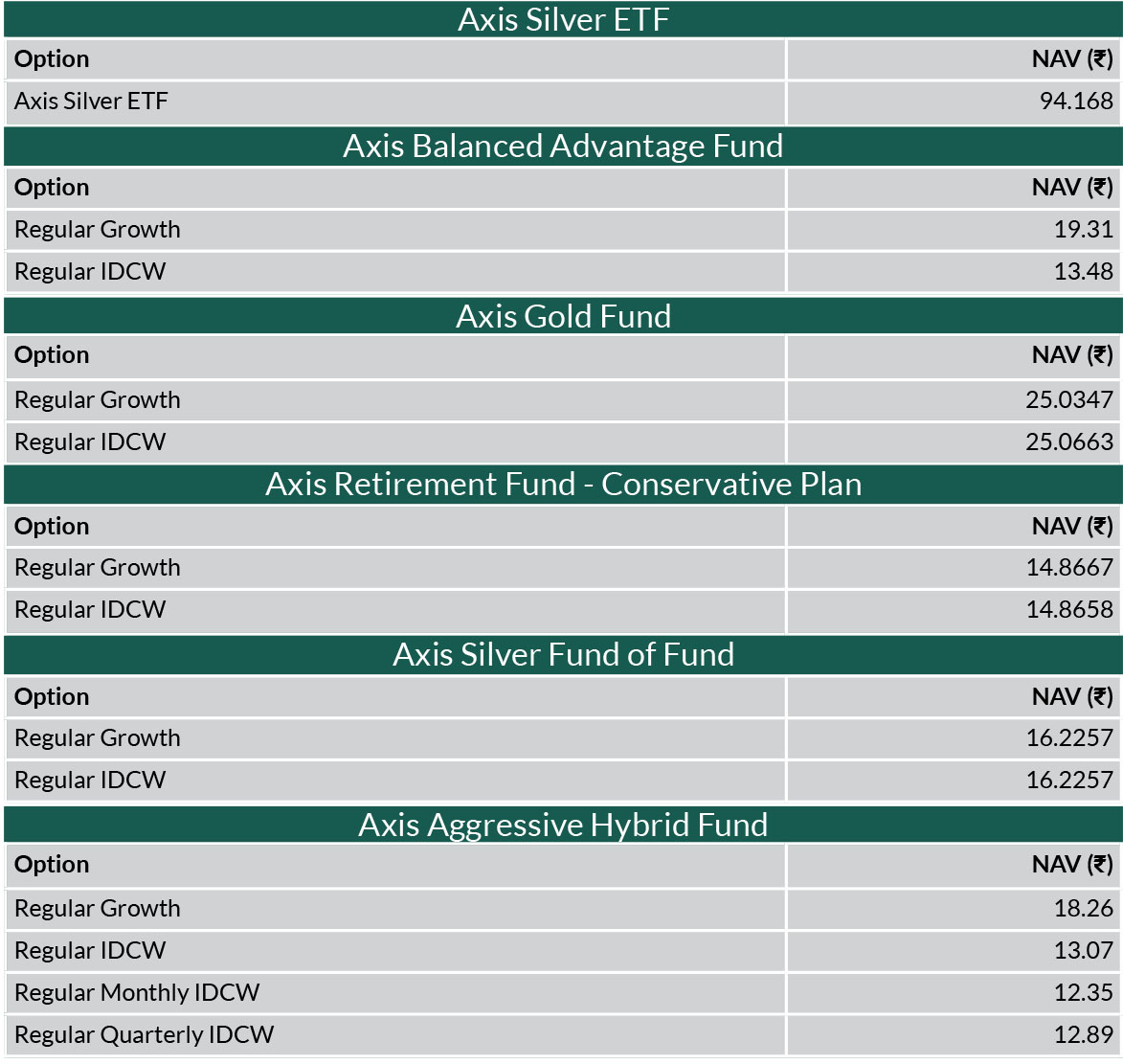
Task: Click the Axis Aggressive Hybrid Fund header
Action: (563, 825)
